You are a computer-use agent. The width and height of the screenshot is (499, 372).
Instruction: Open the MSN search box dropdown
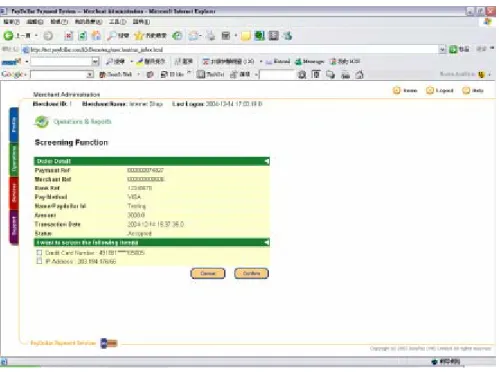[x=95, y=61]
